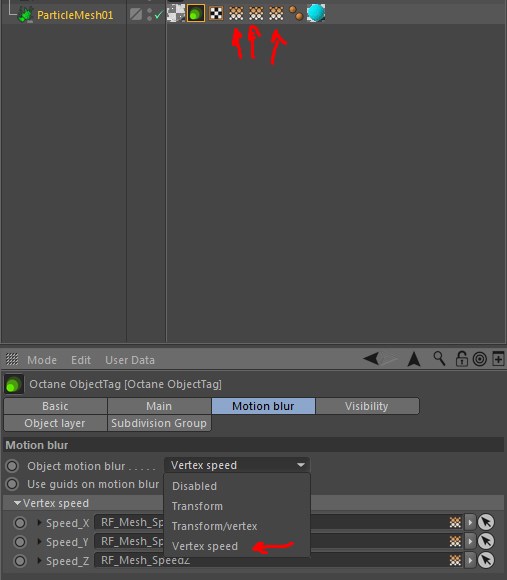Open Speed_X field arrow menu
The width and height of the screenshot is (507, 580).
click(x=470, y=522)
